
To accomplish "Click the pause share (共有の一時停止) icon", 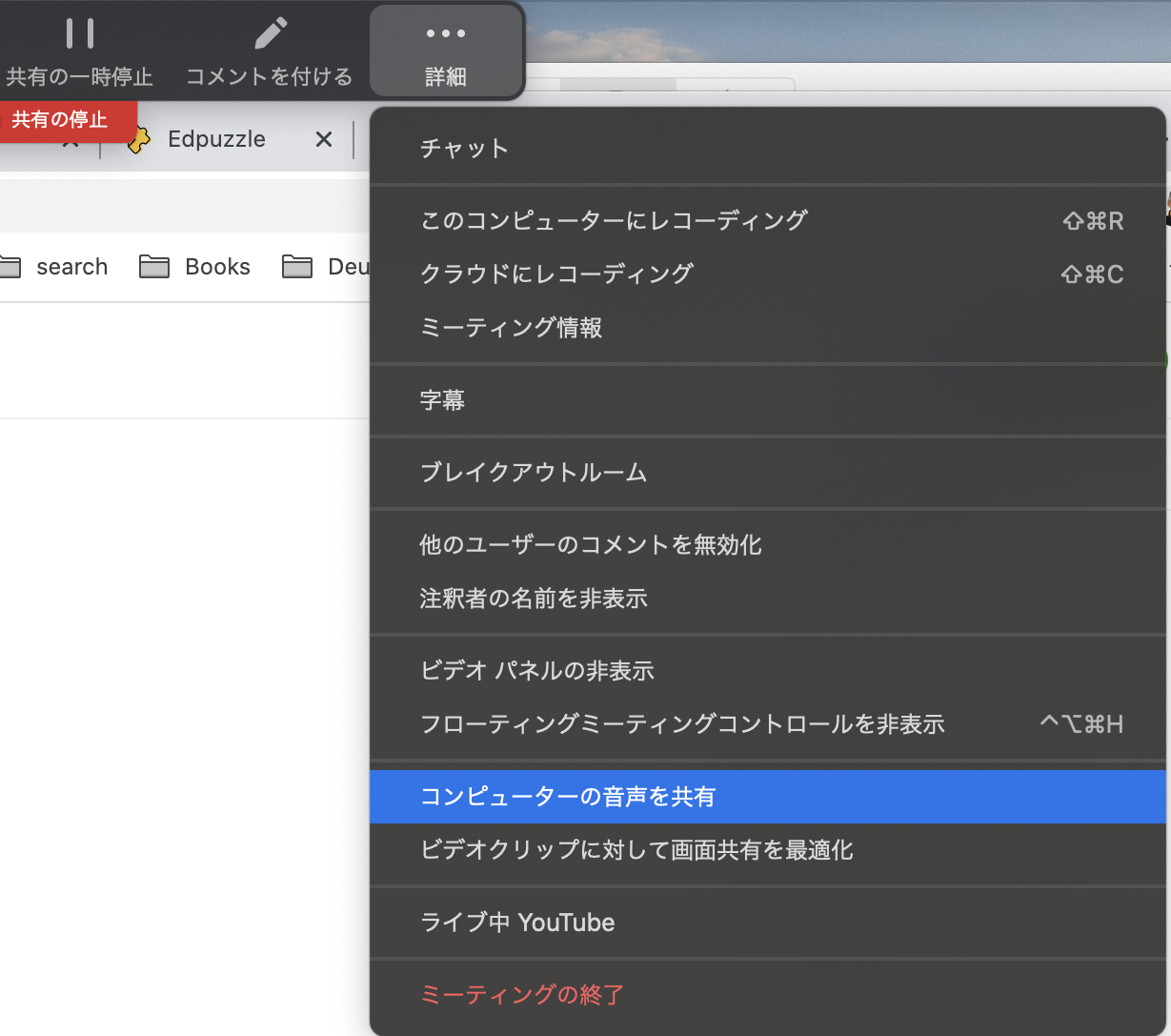I will pos(79,33).
